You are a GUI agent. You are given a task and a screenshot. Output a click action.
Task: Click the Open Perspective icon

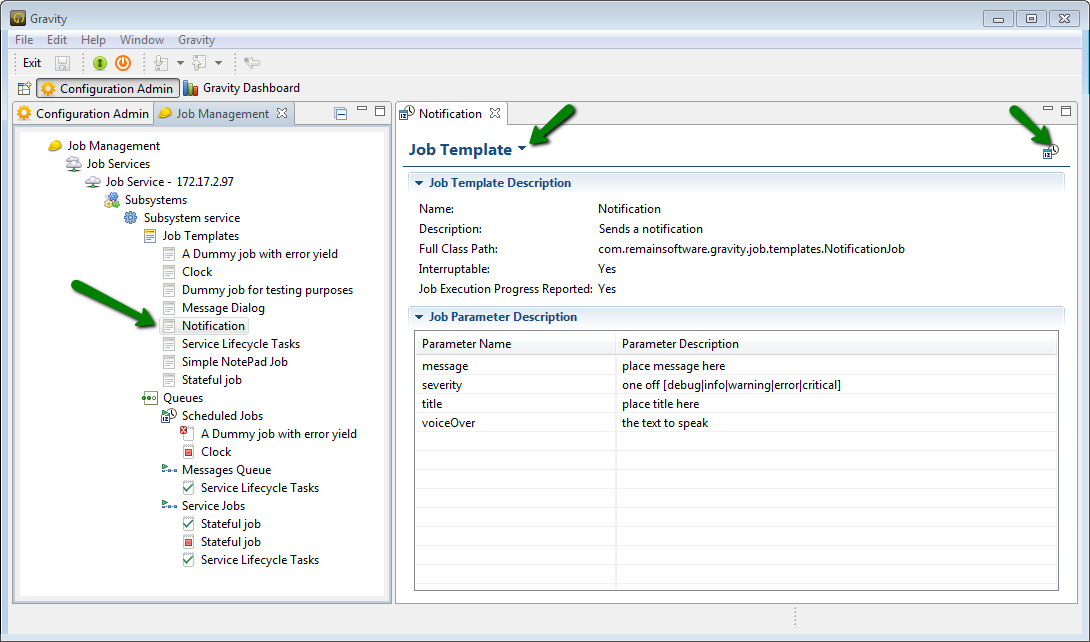tap(24, 88)
